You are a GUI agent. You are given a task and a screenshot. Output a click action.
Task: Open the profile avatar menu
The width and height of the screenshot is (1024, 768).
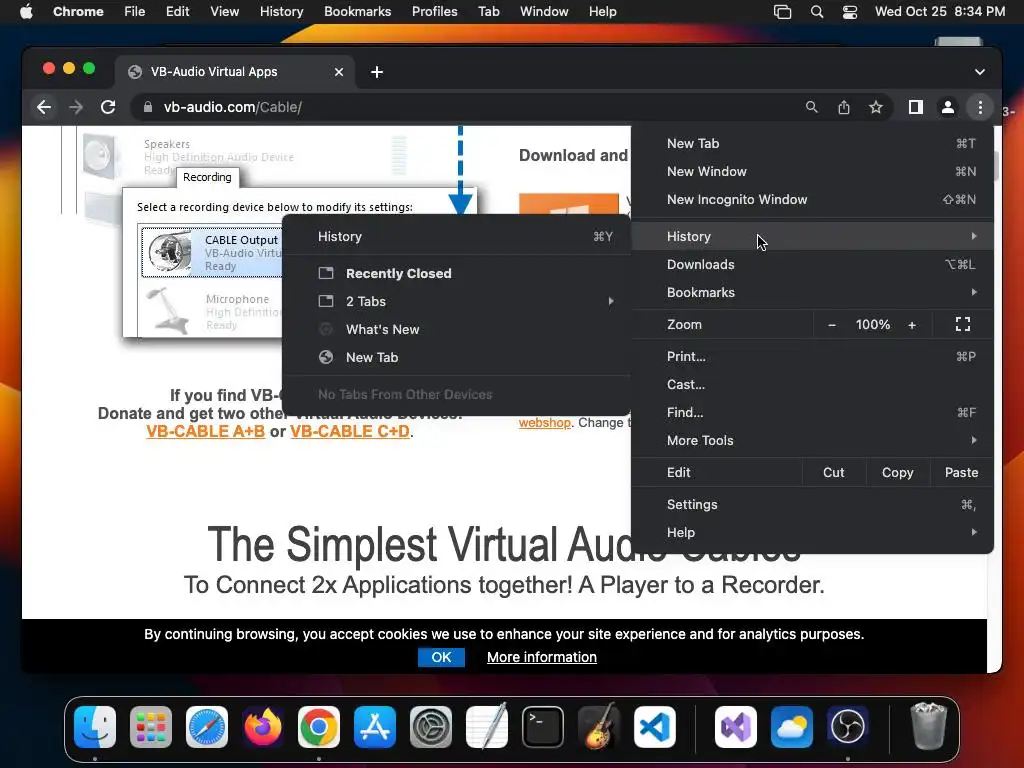948,107
